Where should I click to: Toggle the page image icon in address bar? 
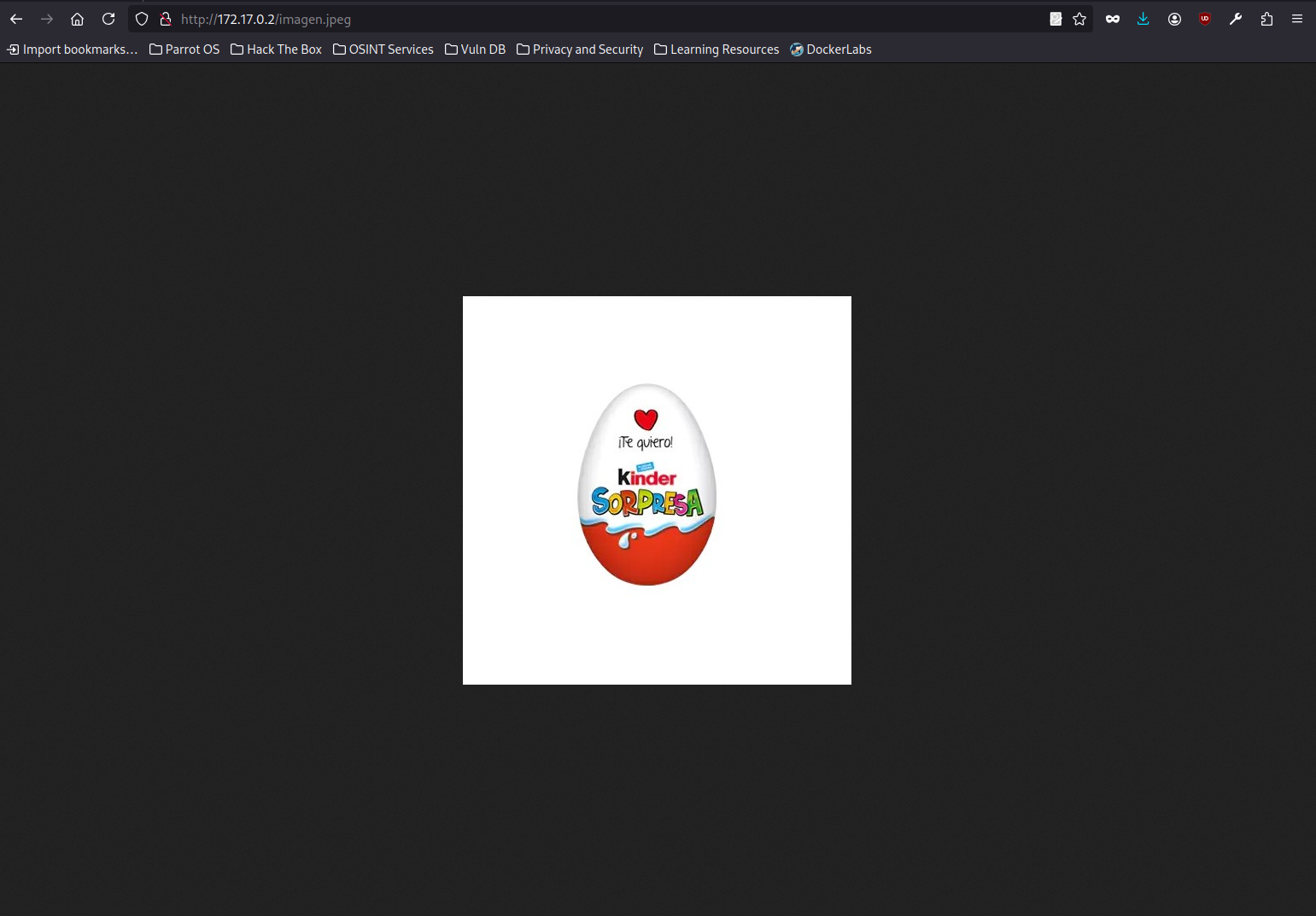point(1056,19)
